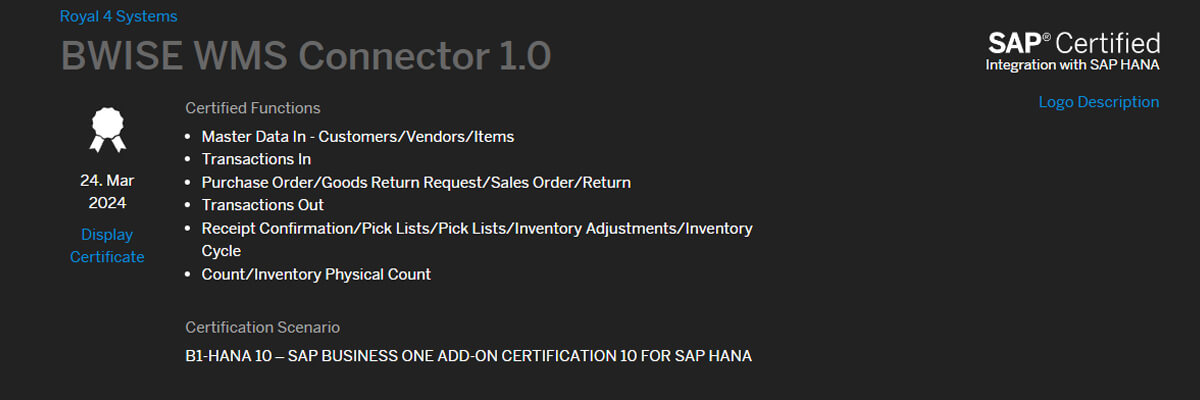Select the Receipt Confirmation/Pick Lists item
Image resolution: width=1200 pixels, height=400 pixels.
coord(476,228)
